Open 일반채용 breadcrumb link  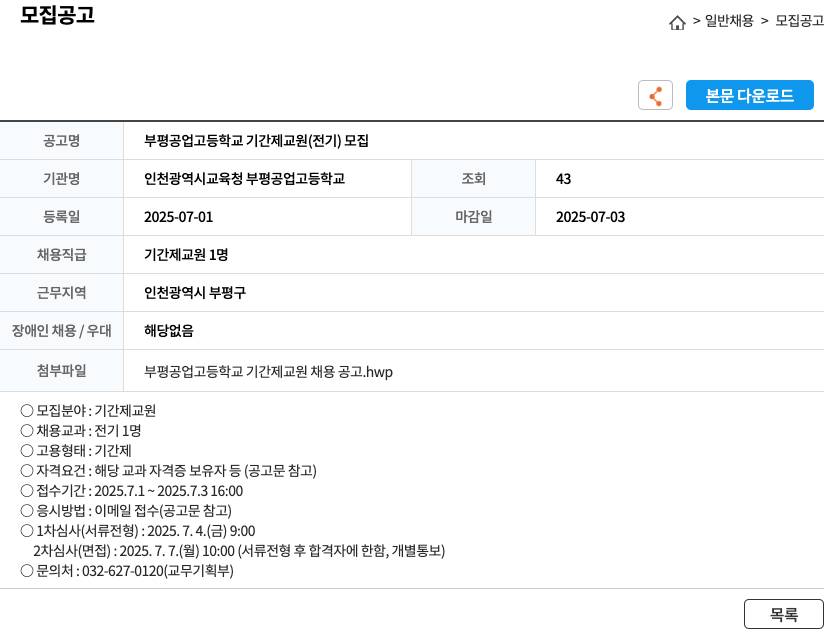pyautogui.click(x=729, y=21)
